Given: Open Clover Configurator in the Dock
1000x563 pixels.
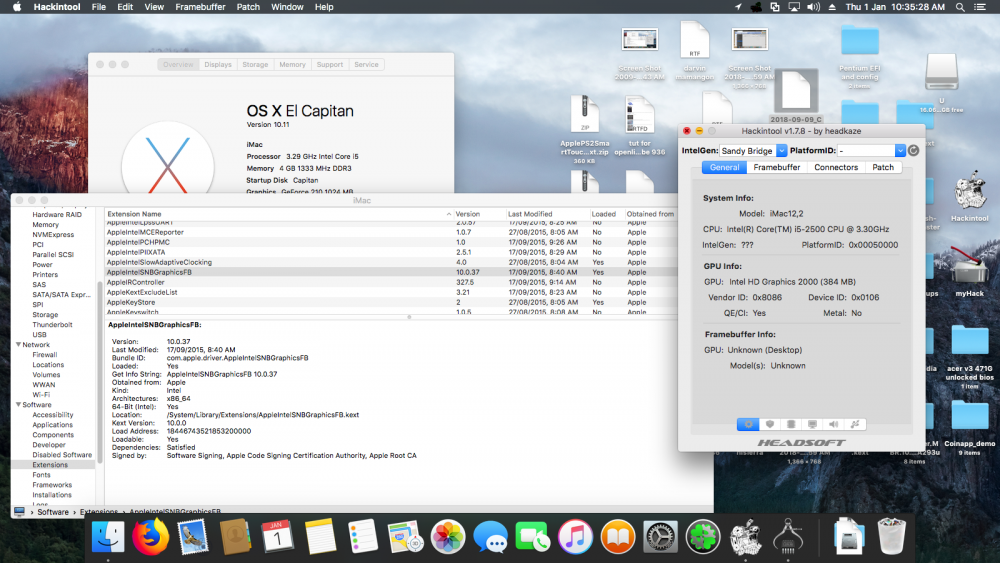Looking at the screenshot, I should point(703,537).
